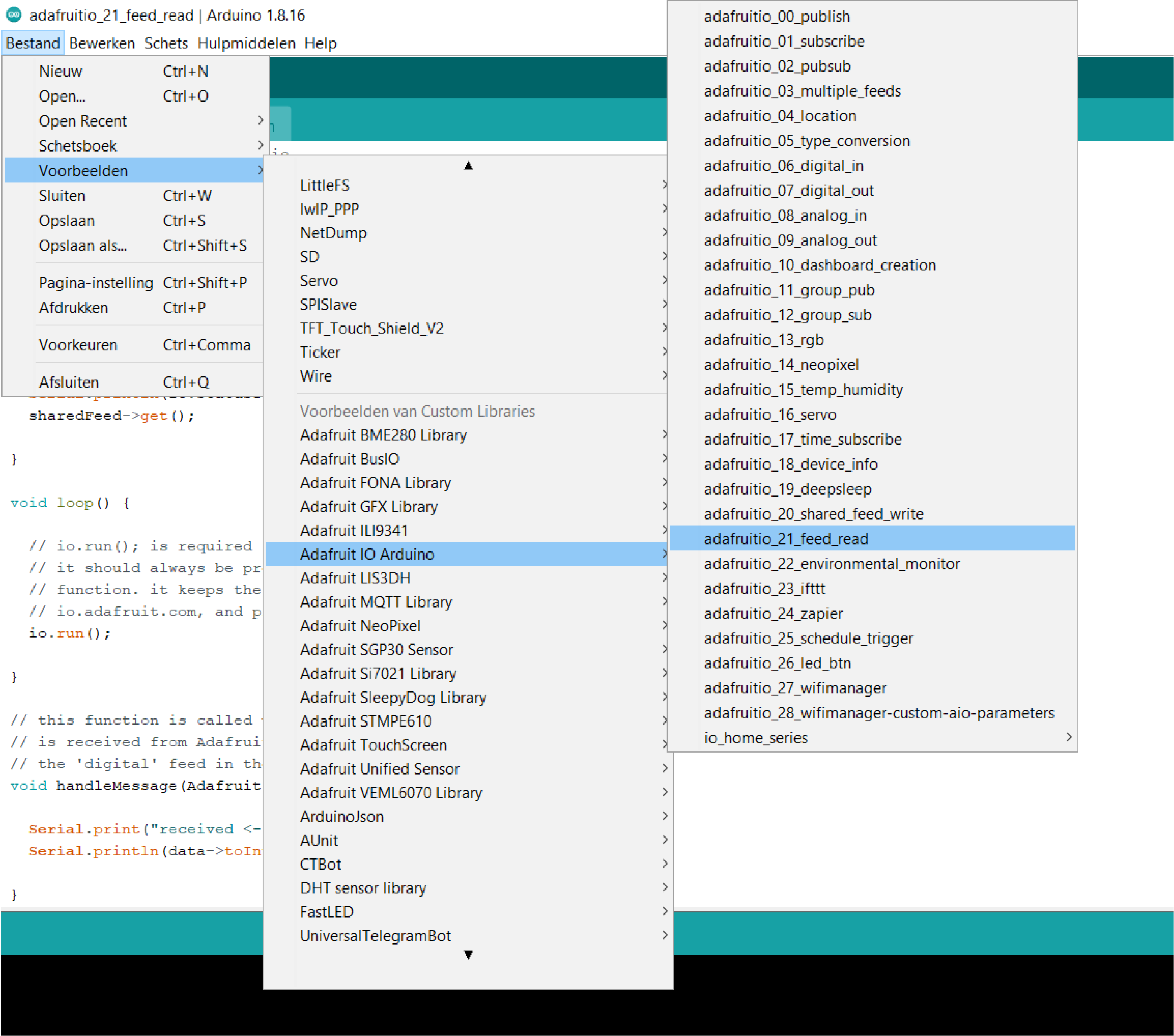Open adafruitio_24_zapier example
This screenshot has width=1174, height=1036.
coord(873,613)
